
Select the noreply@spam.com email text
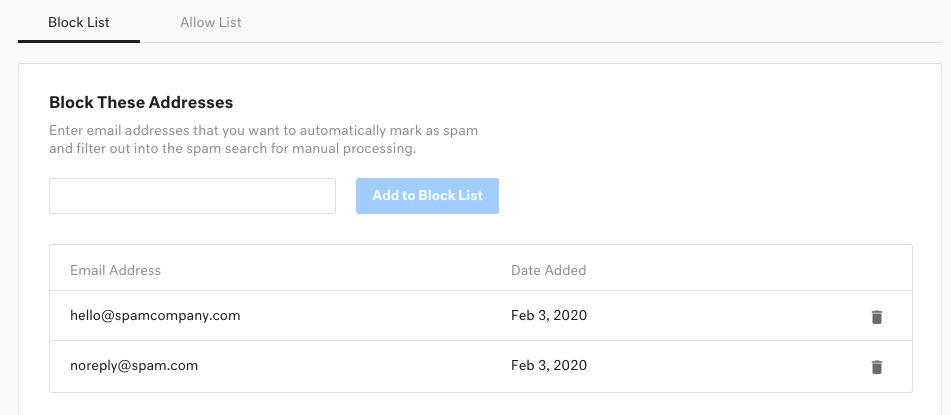coord(134,366)
